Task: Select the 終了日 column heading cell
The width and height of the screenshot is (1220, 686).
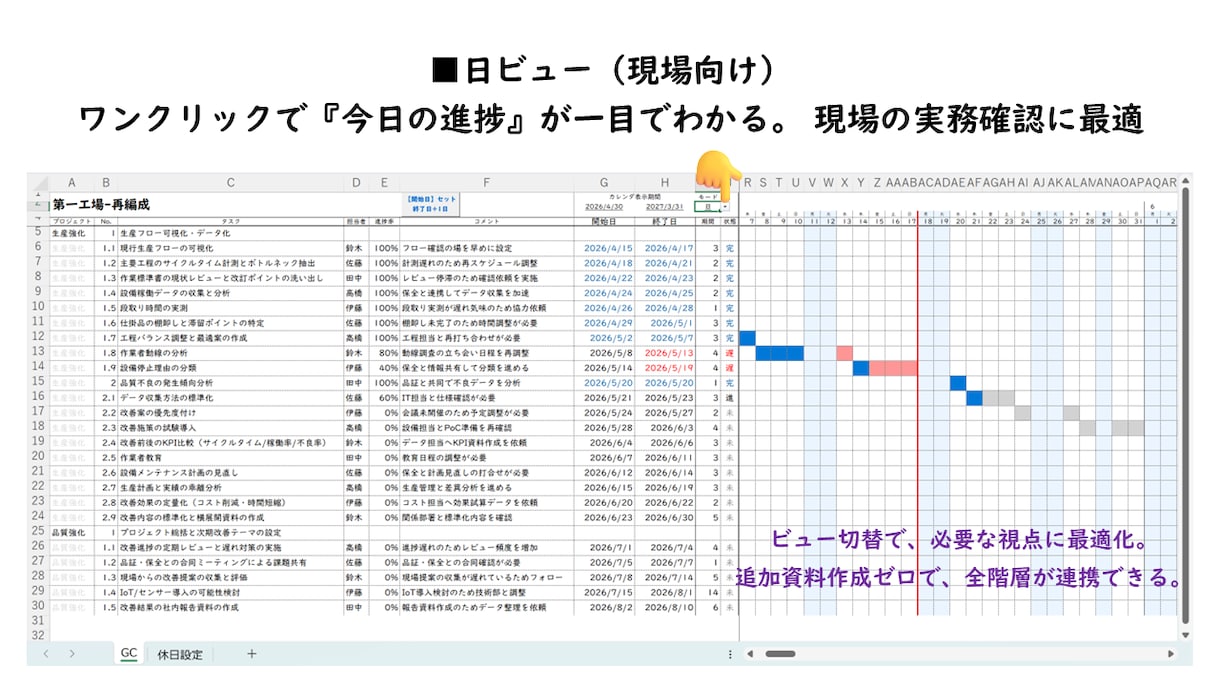Action: tap(665, 221)
